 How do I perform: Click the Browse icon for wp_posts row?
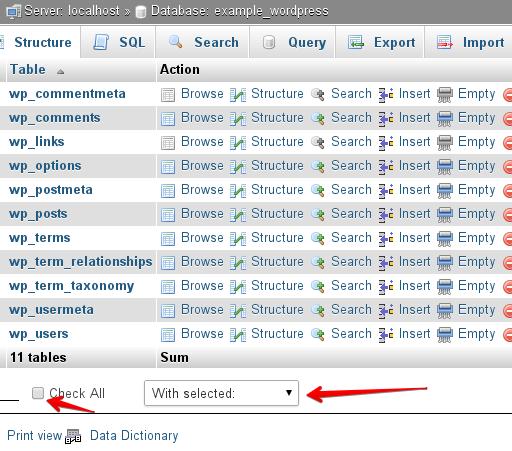tap(168, 215)
